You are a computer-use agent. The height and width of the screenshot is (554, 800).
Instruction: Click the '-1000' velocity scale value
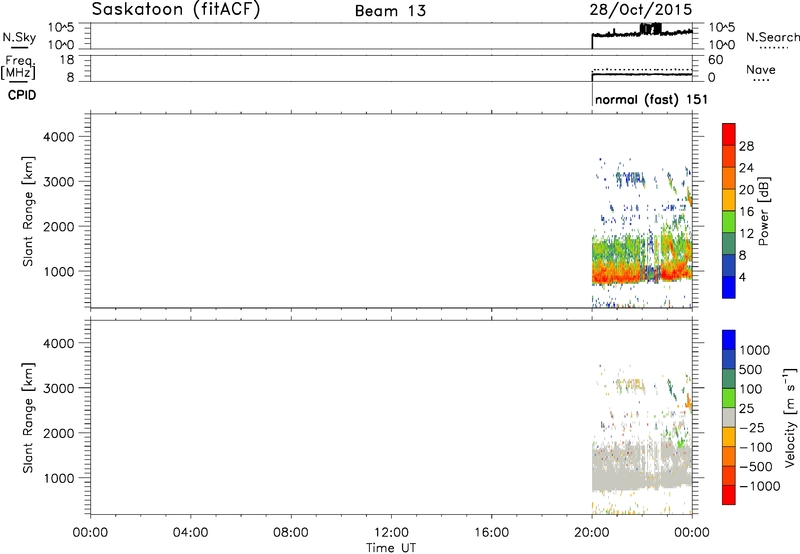coord(760,486)
